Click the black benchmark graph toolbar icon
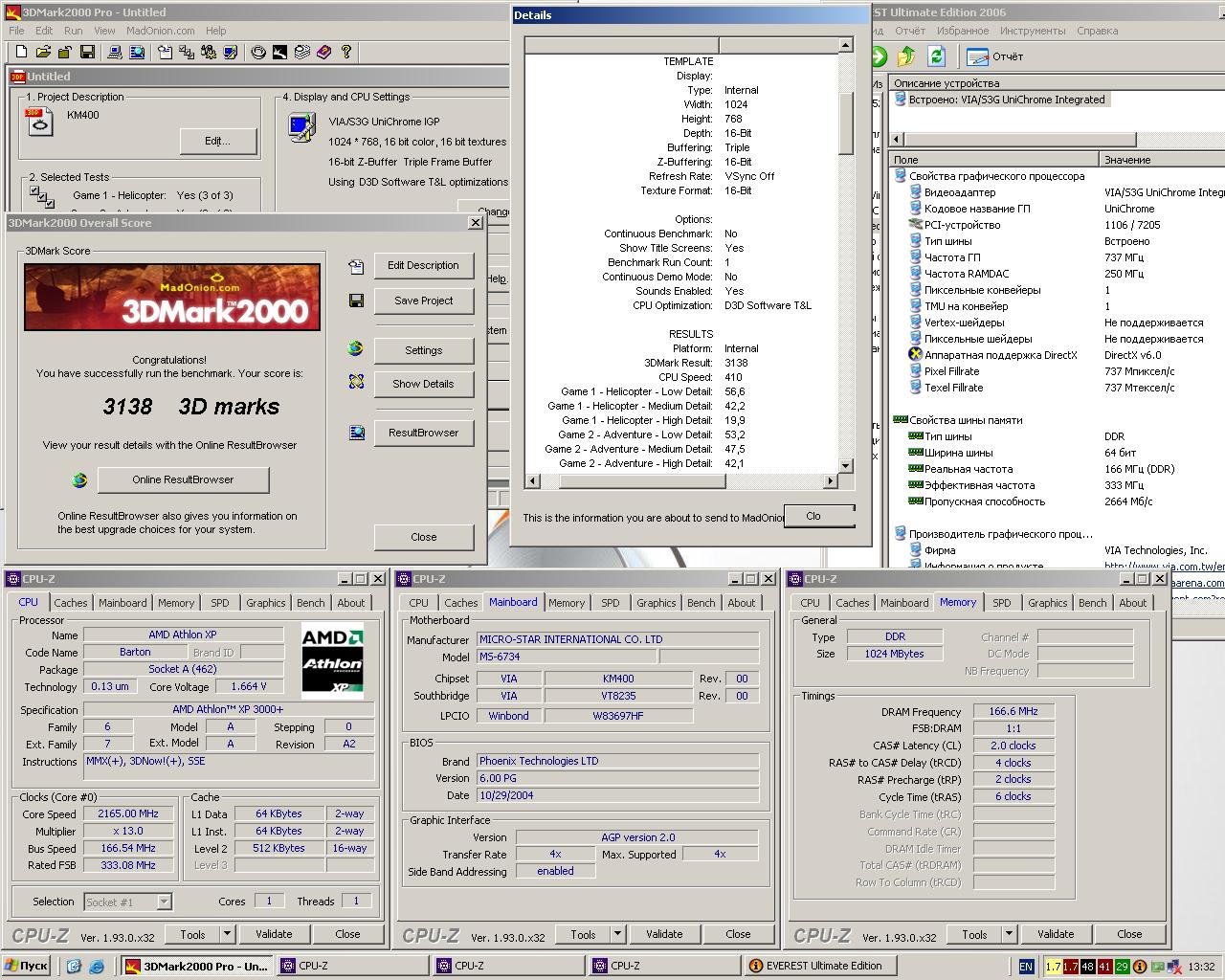The image size is (1225, 980). coord(279,53)
